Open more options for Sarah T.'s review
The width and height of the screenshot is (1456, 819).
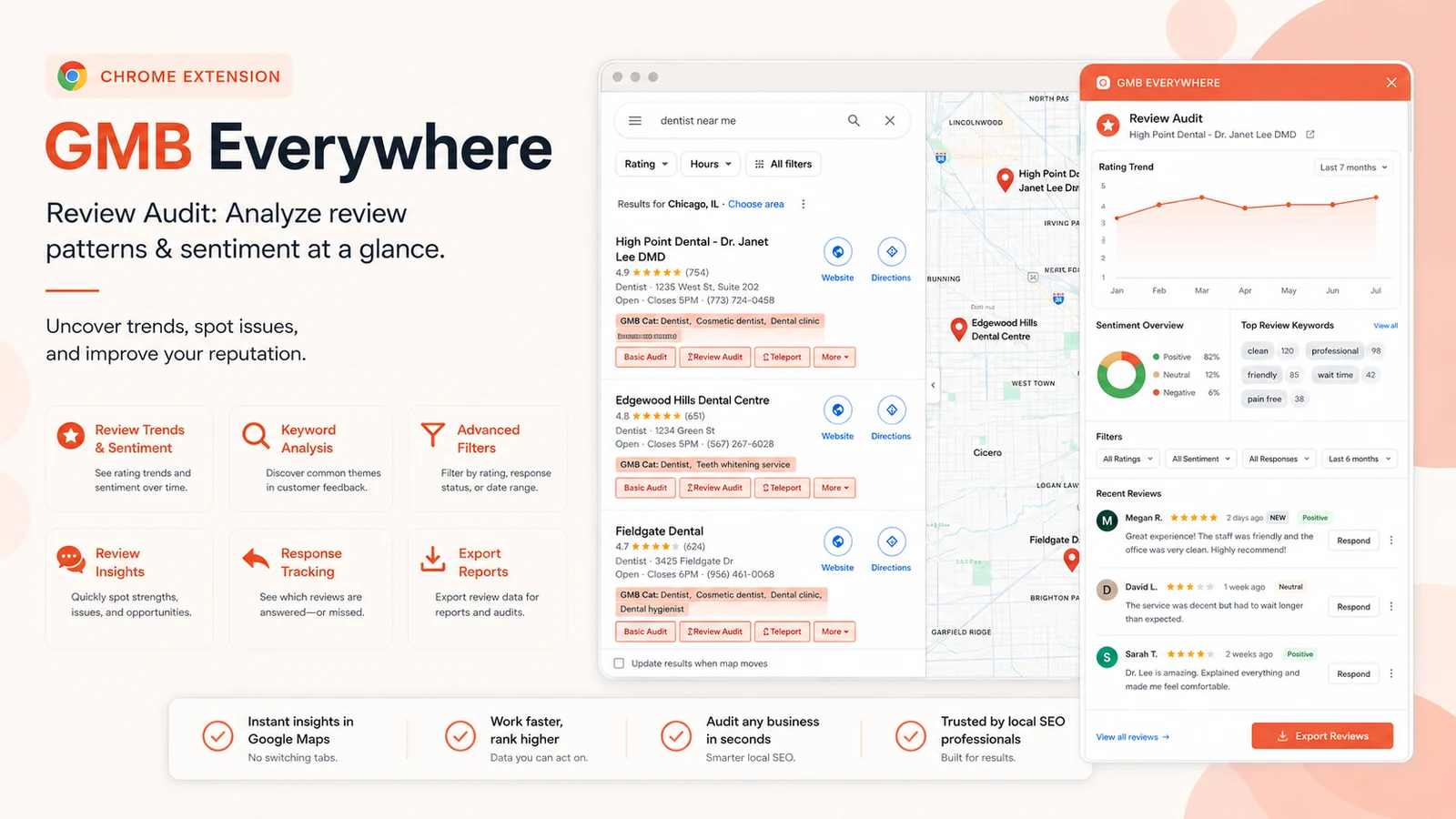[1391, 674]
